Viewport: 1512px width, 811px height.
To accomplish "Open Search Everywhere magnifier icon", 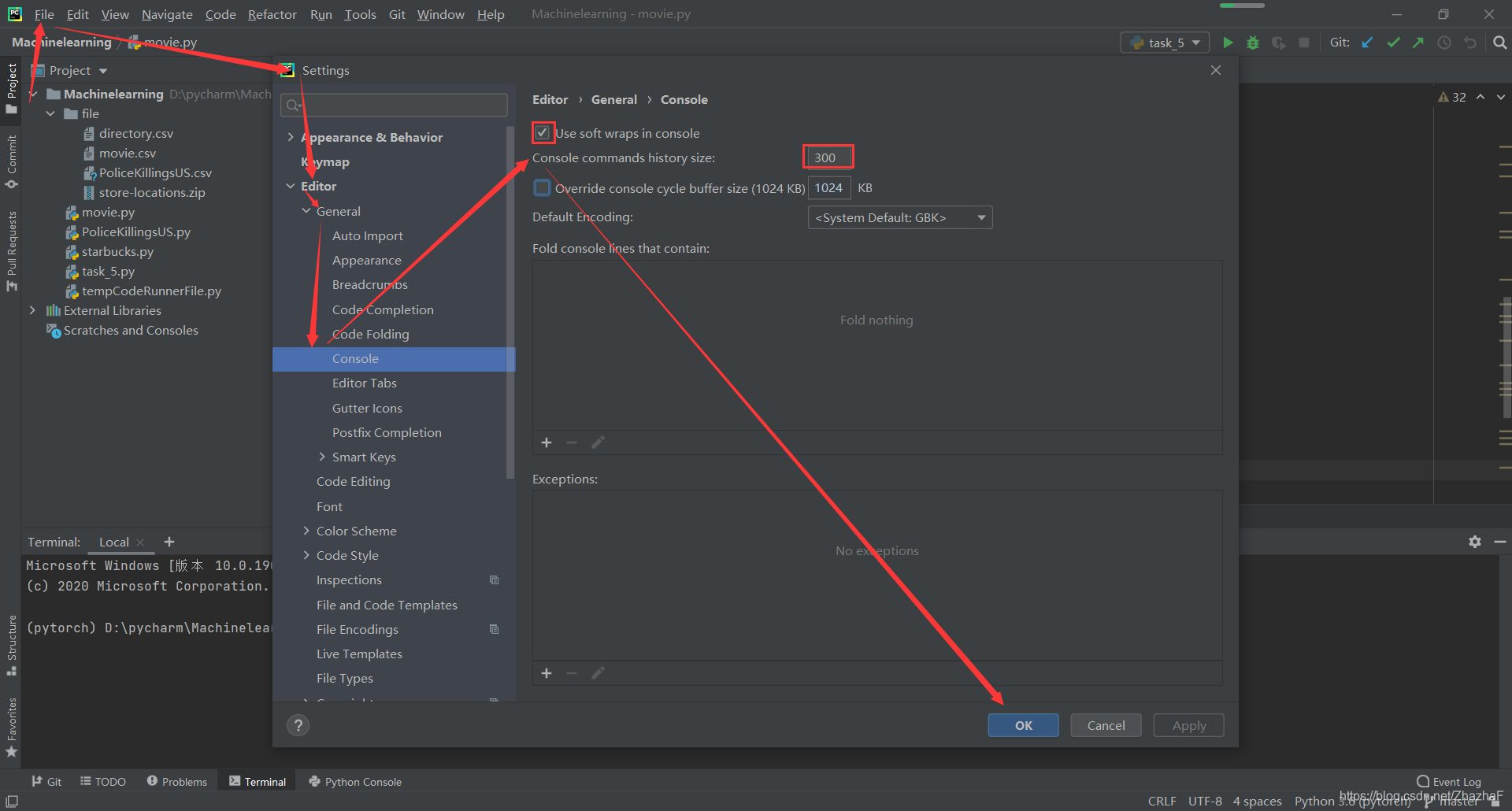I will pyautogui.click(x=1500, y=43).
